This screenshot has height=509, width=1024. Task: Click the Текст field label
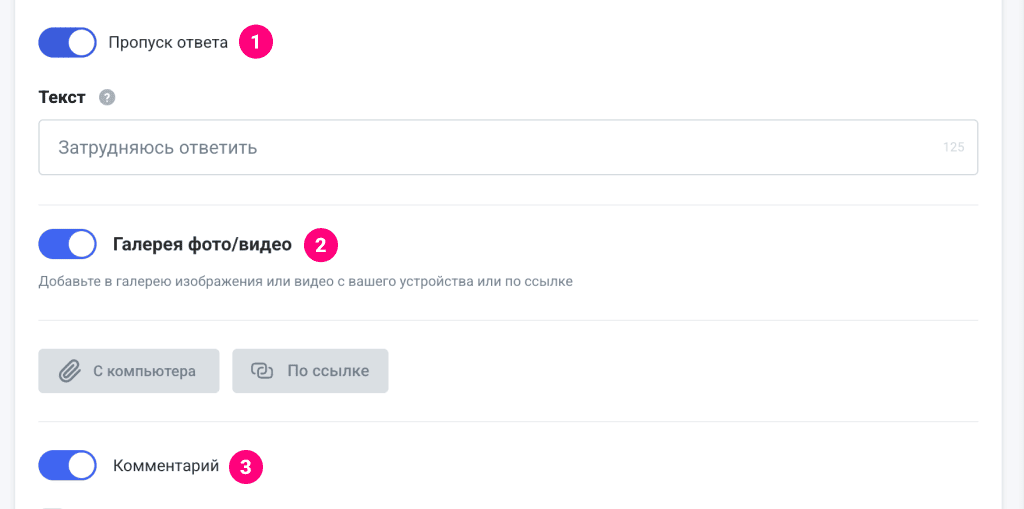(x=62, y=98)
